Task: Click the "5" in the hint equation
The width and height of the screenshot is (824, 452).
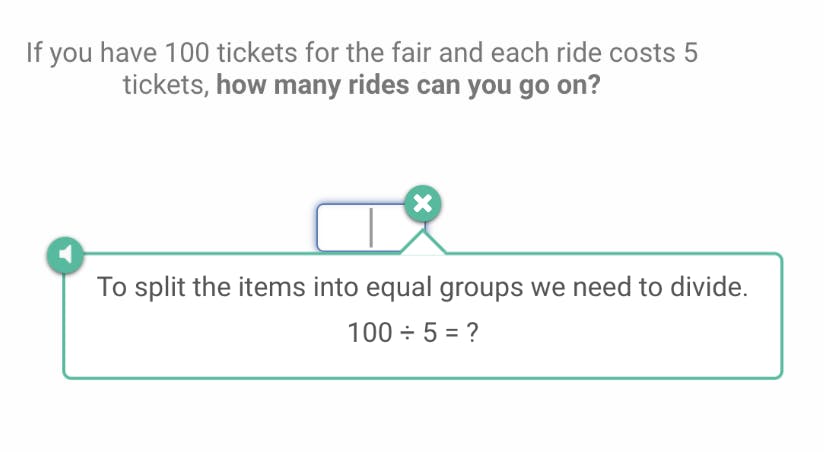Action: [428, 333]
